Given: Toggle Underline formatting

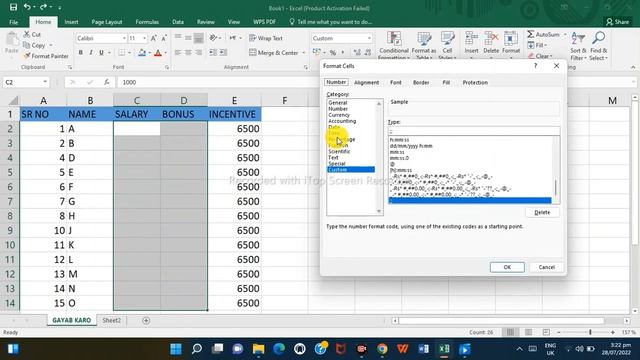Looking at the screenshot, I should coord(101,52).
